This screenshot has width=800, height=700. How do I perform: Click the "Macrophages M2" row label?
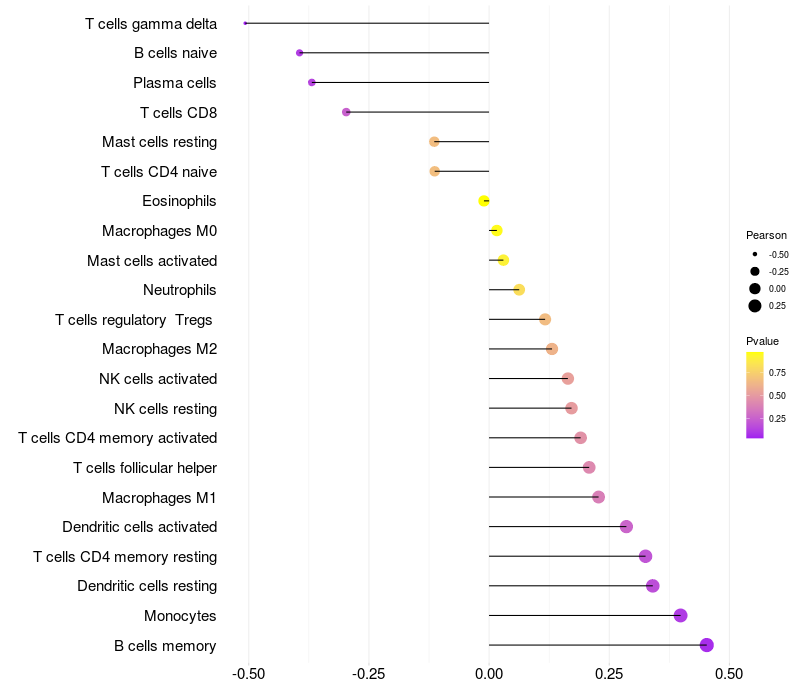point(160,349)
